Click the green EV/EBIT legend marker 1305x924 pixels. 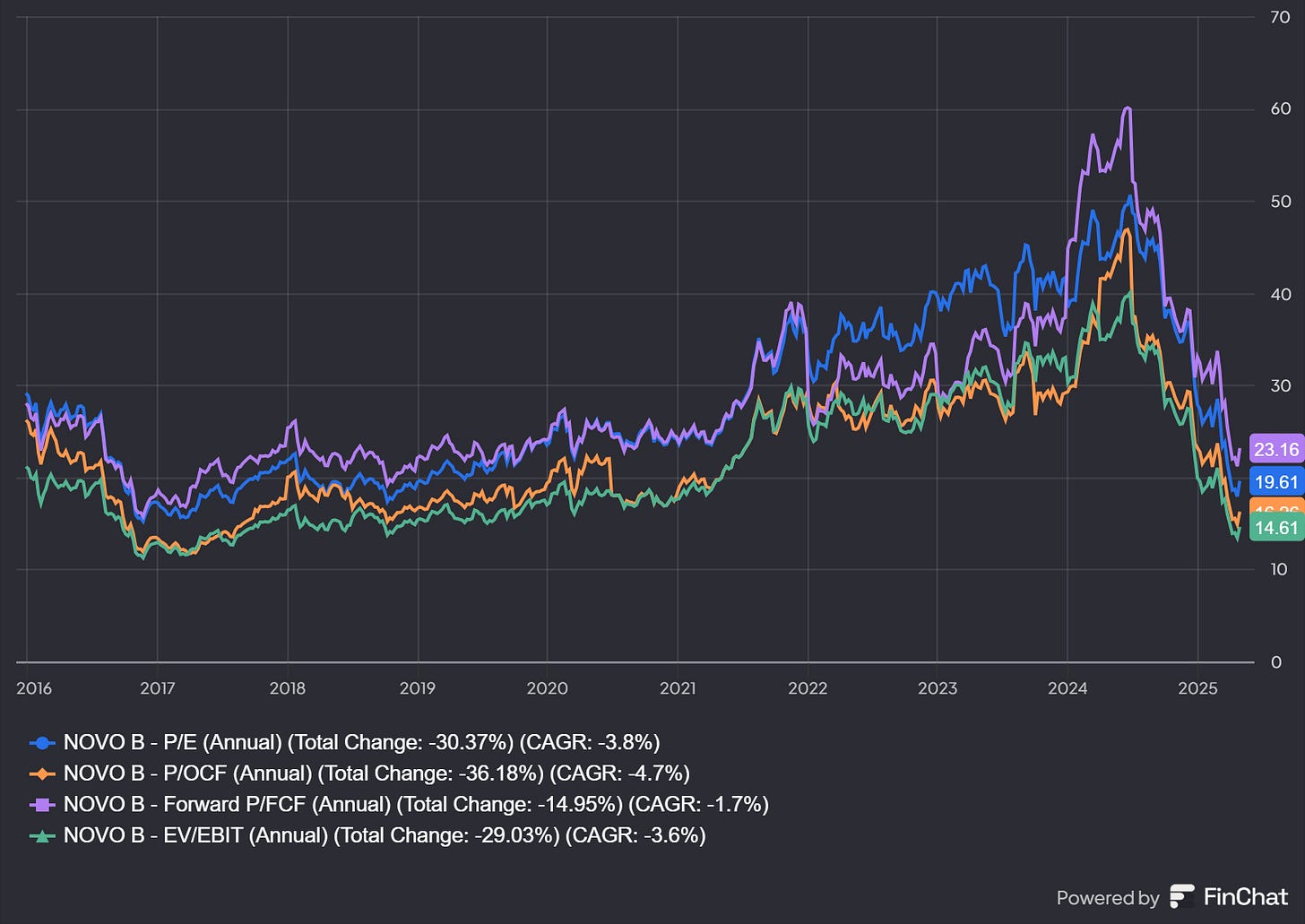(x=42, y=835)
